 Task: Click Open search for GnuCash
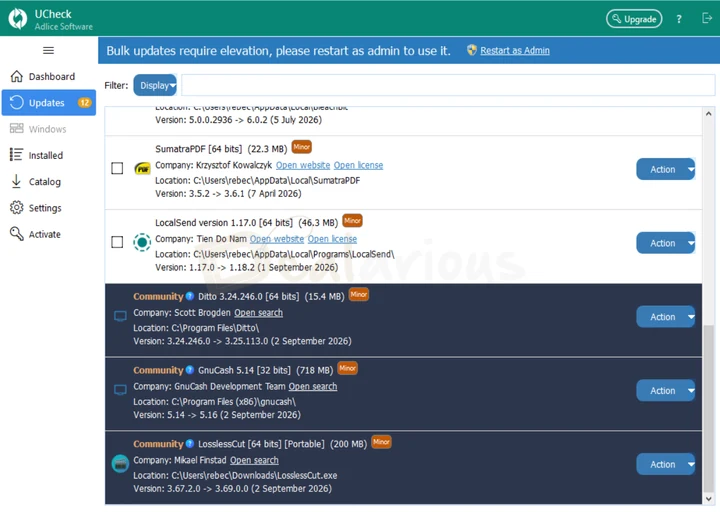point(313,387)
